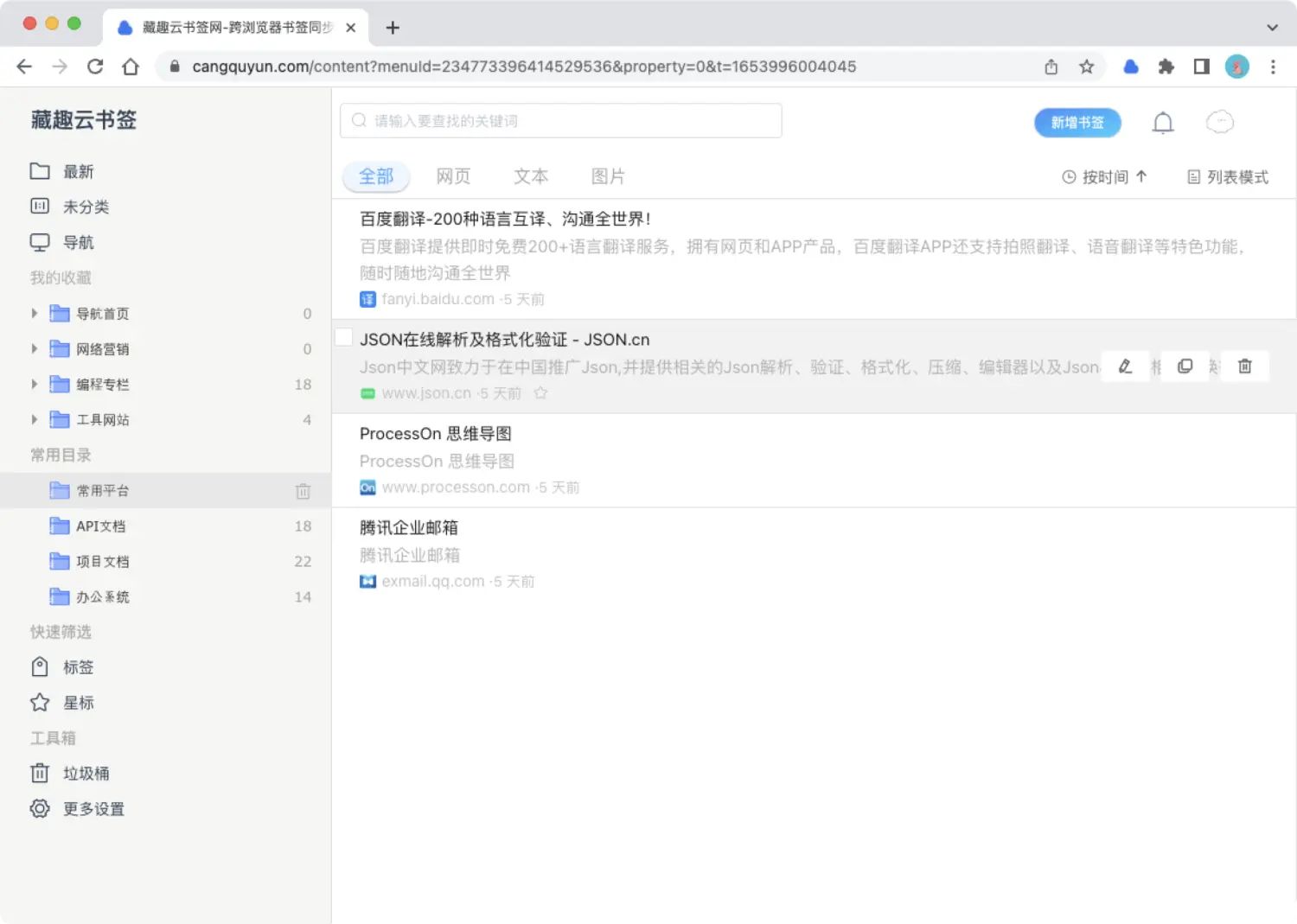1297x924 pixels.
Task: Close the 藏趣云书签网 browser tab
Action: pos(350,28)
